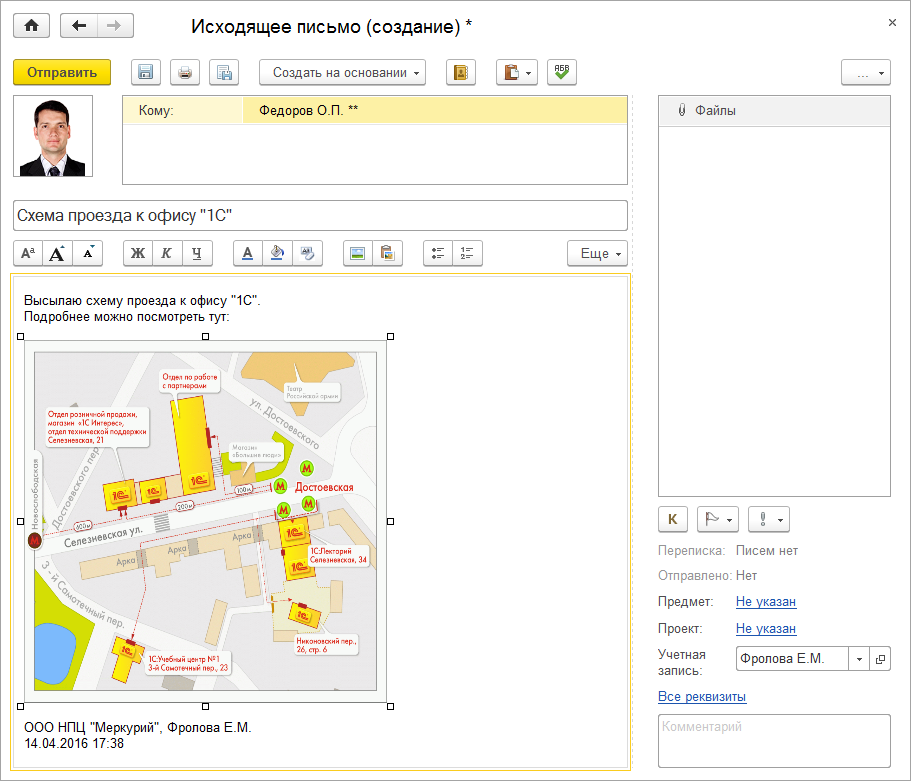Click the line Подробнее можно посмотреть тут
The image size is (911, 781).
(x=127, y=317)
